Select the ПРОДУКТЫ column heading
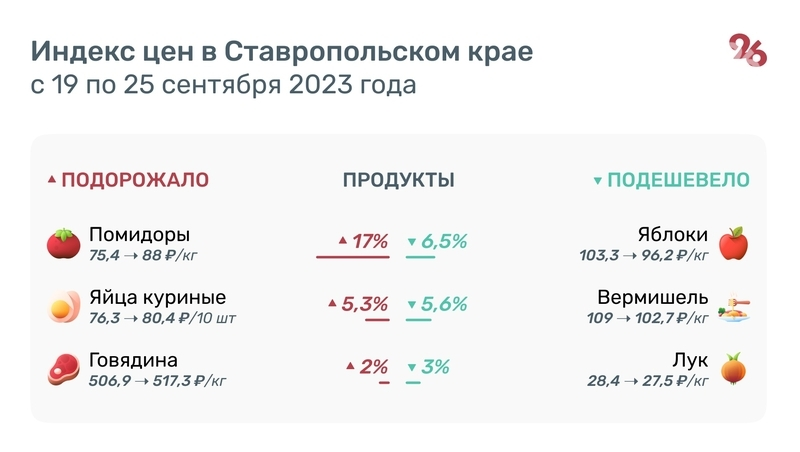This screenshot has width=800, height=452. (x=399, y=180)
